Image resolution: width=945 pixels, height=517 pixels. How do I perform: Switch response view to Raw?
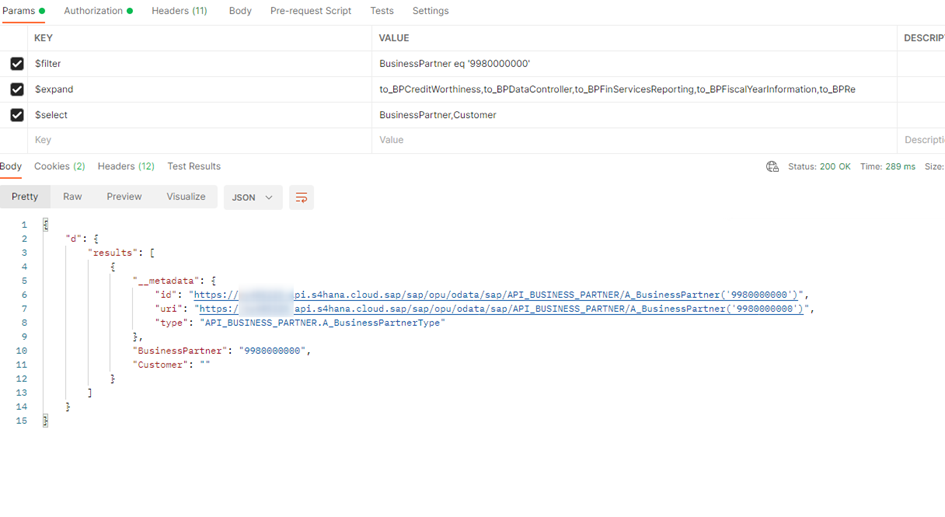pos(72,197)
